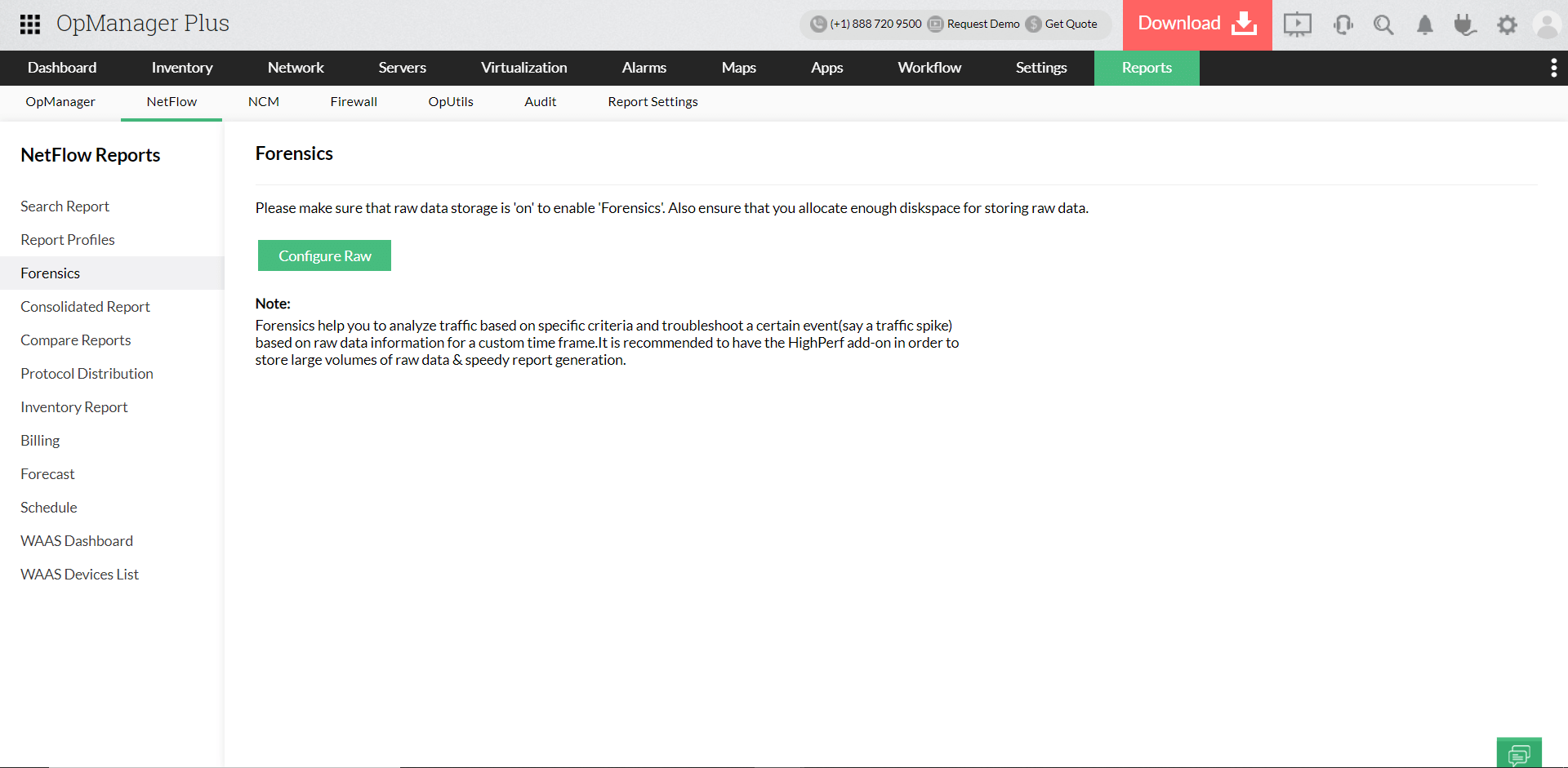Viewport: 1568px width, 768px height.
Task: Open the presentation screen icon
Action: (1297, 24)
